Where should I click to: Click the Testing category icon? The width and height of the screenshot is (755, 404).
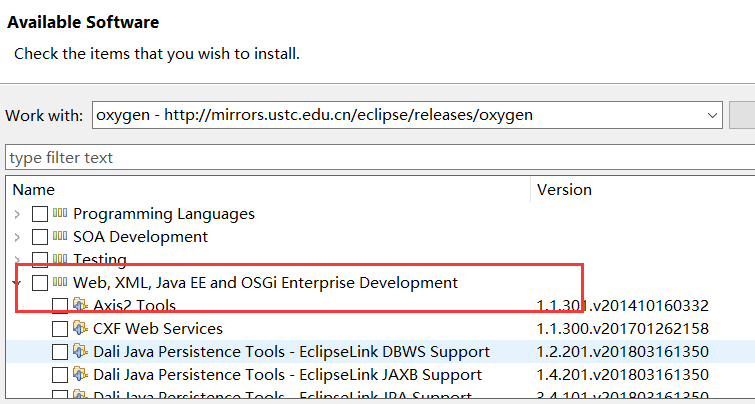60,259
